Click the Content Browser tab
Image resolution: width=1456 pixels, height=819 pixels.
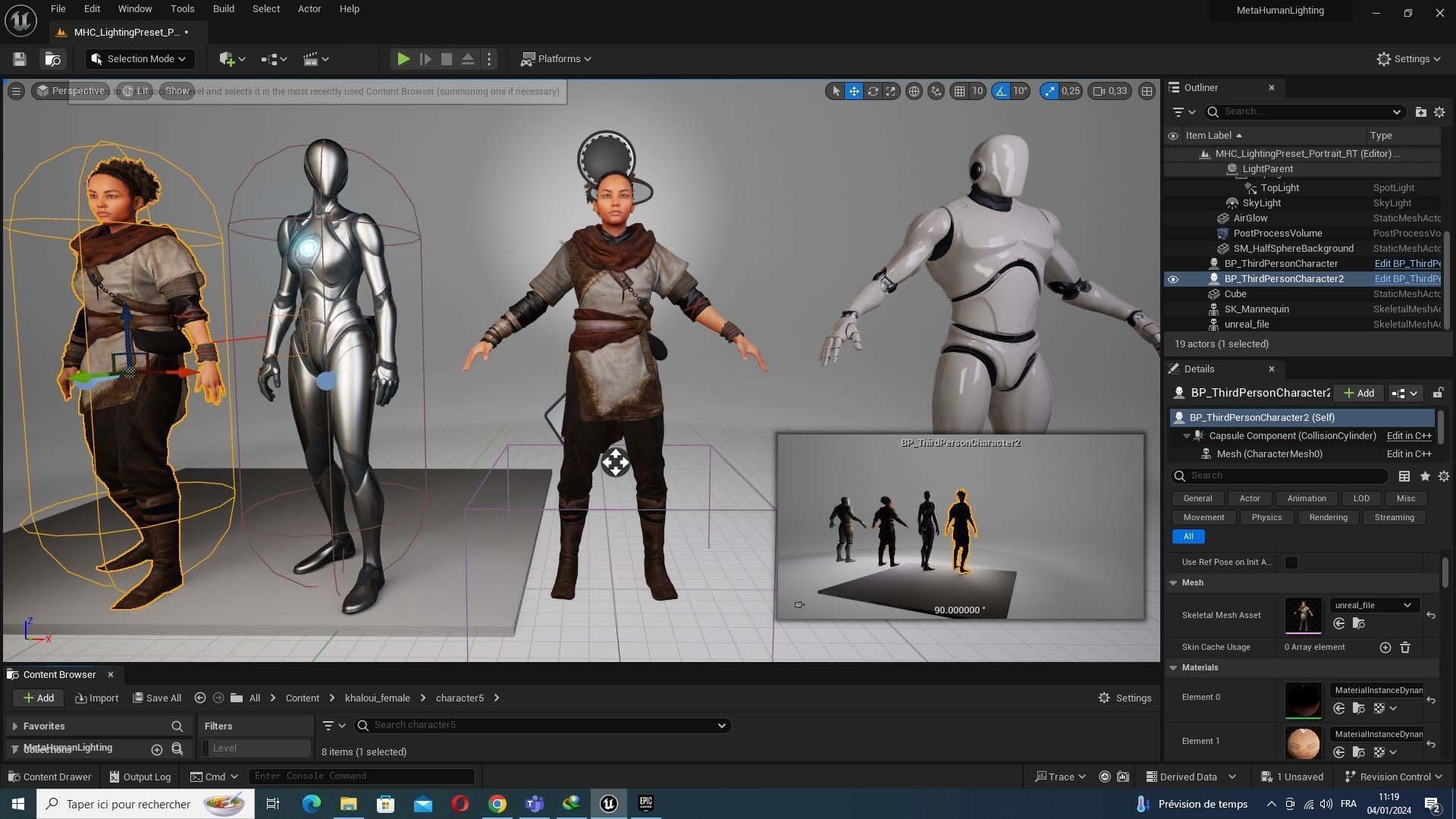(x=59, y=675)
